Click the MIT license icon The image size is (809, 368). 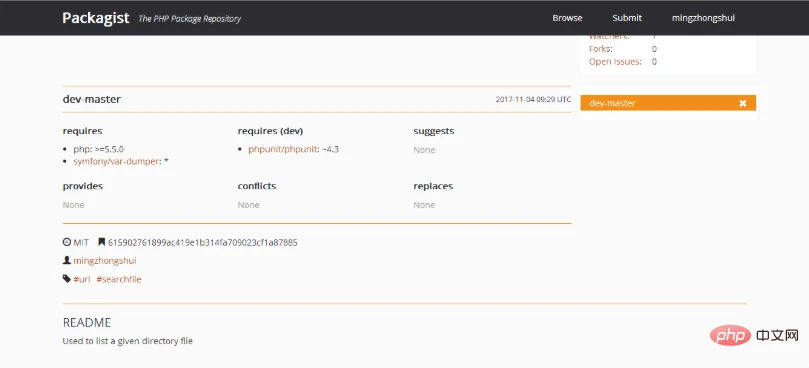click(67, 242)
